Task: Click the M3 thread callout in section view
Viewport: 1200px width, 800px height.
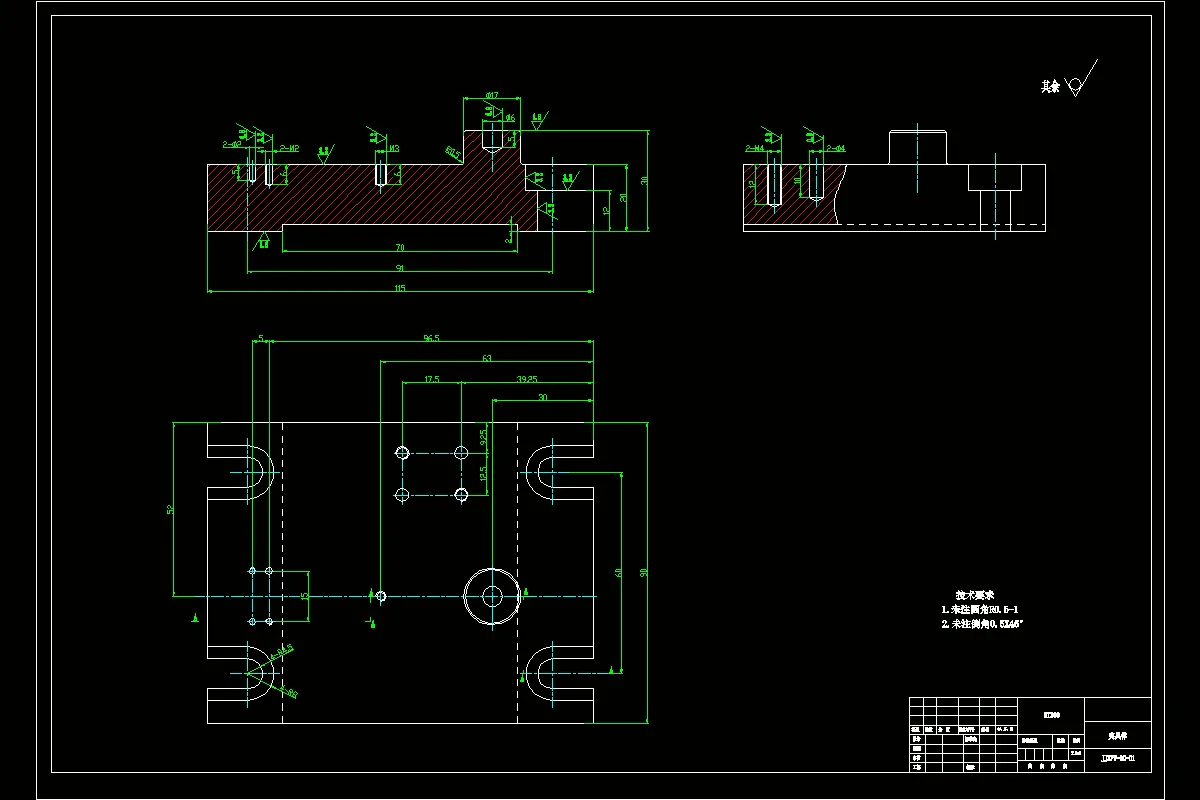Action: (394, 148)
